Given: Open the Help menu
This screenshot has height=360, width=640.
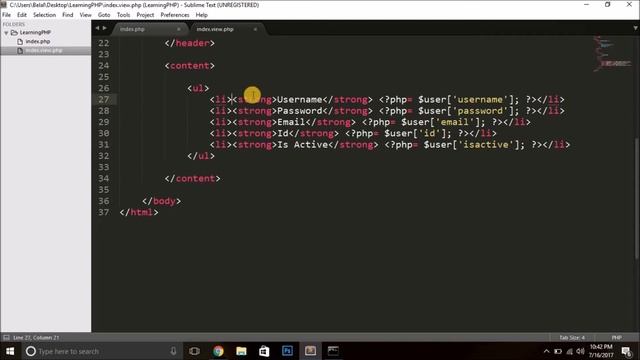Looking at the screenshot, I should pos(202,15).
